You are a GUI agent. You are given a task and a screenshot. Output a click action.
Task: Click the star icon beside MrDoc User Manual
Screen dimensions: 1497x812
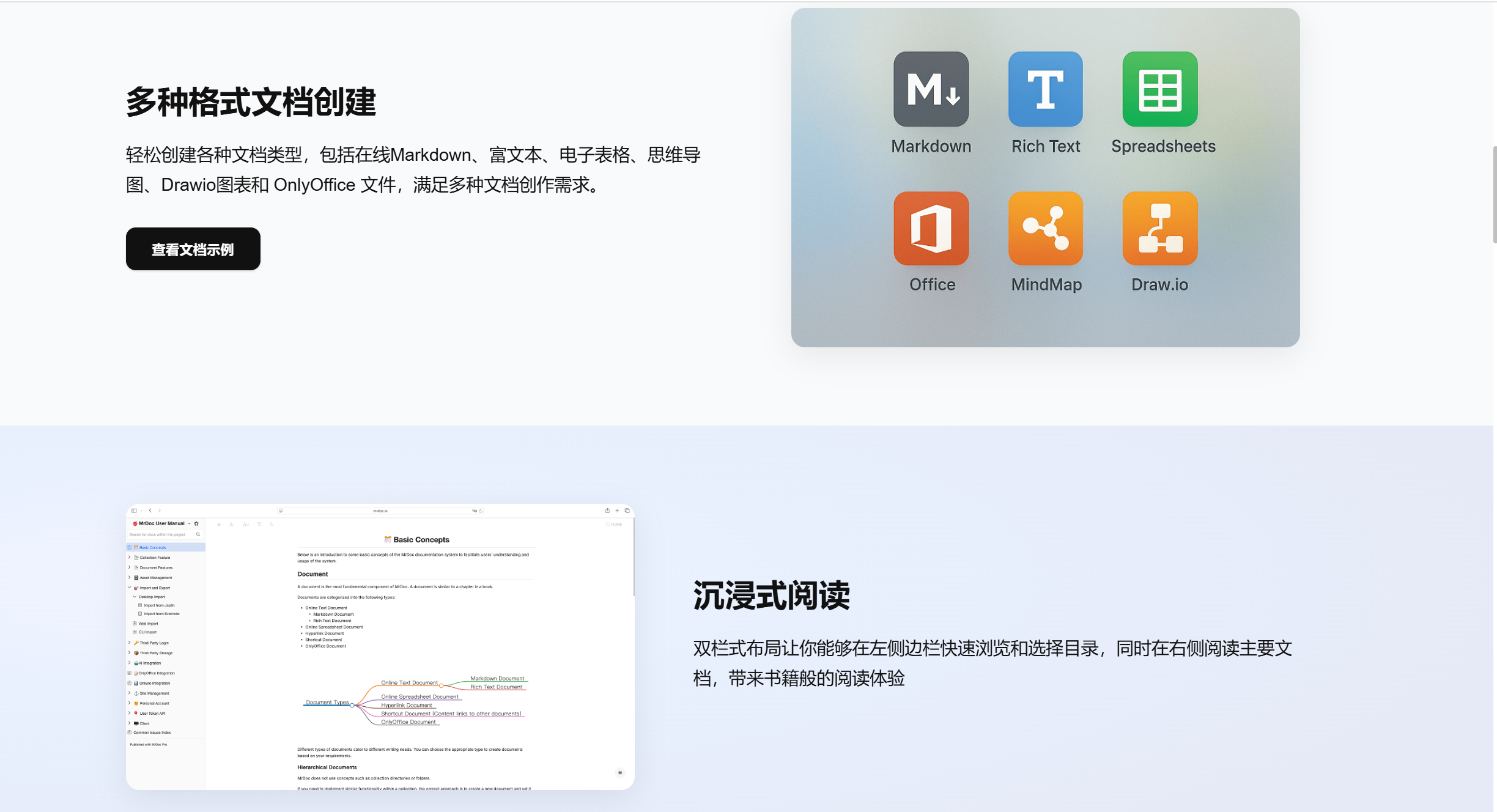click(196, 523)
